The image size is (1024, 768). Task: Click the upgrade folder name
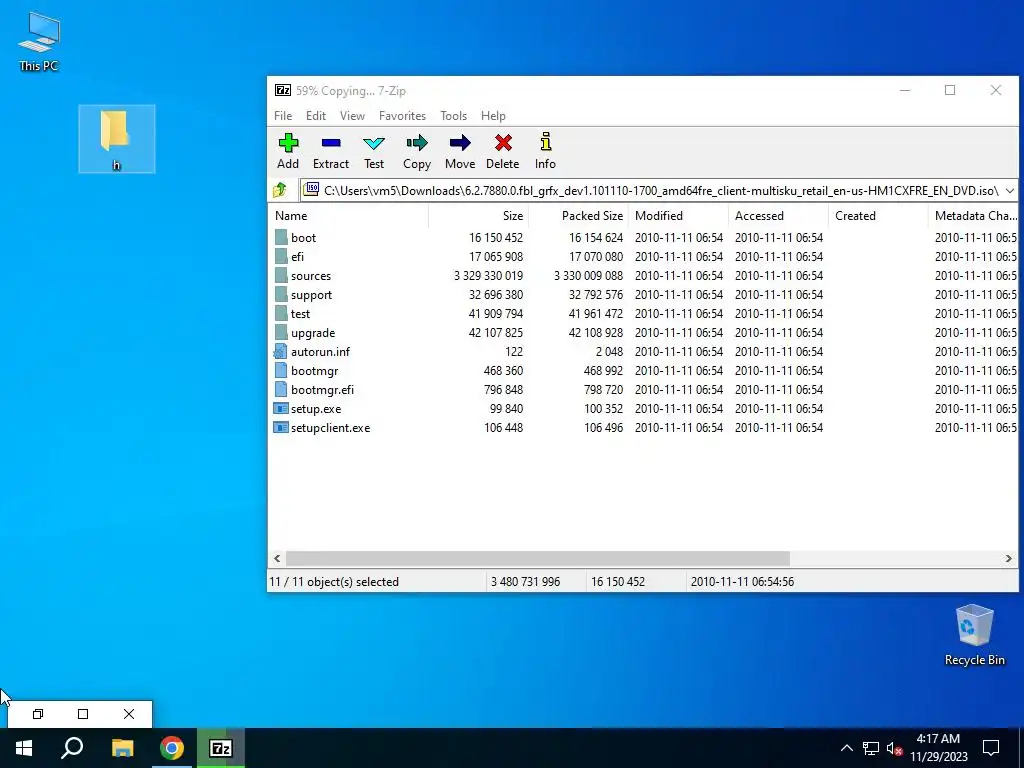(x=313, y=332)
